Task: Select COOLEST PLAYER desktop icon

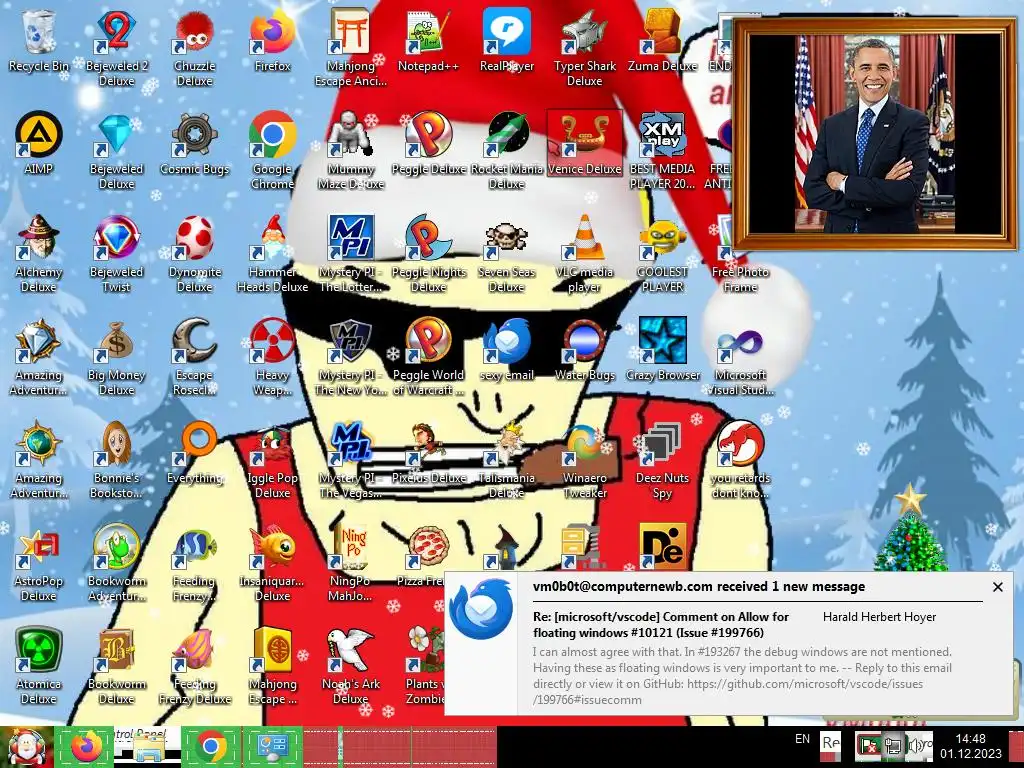Action: click(662, 253)
